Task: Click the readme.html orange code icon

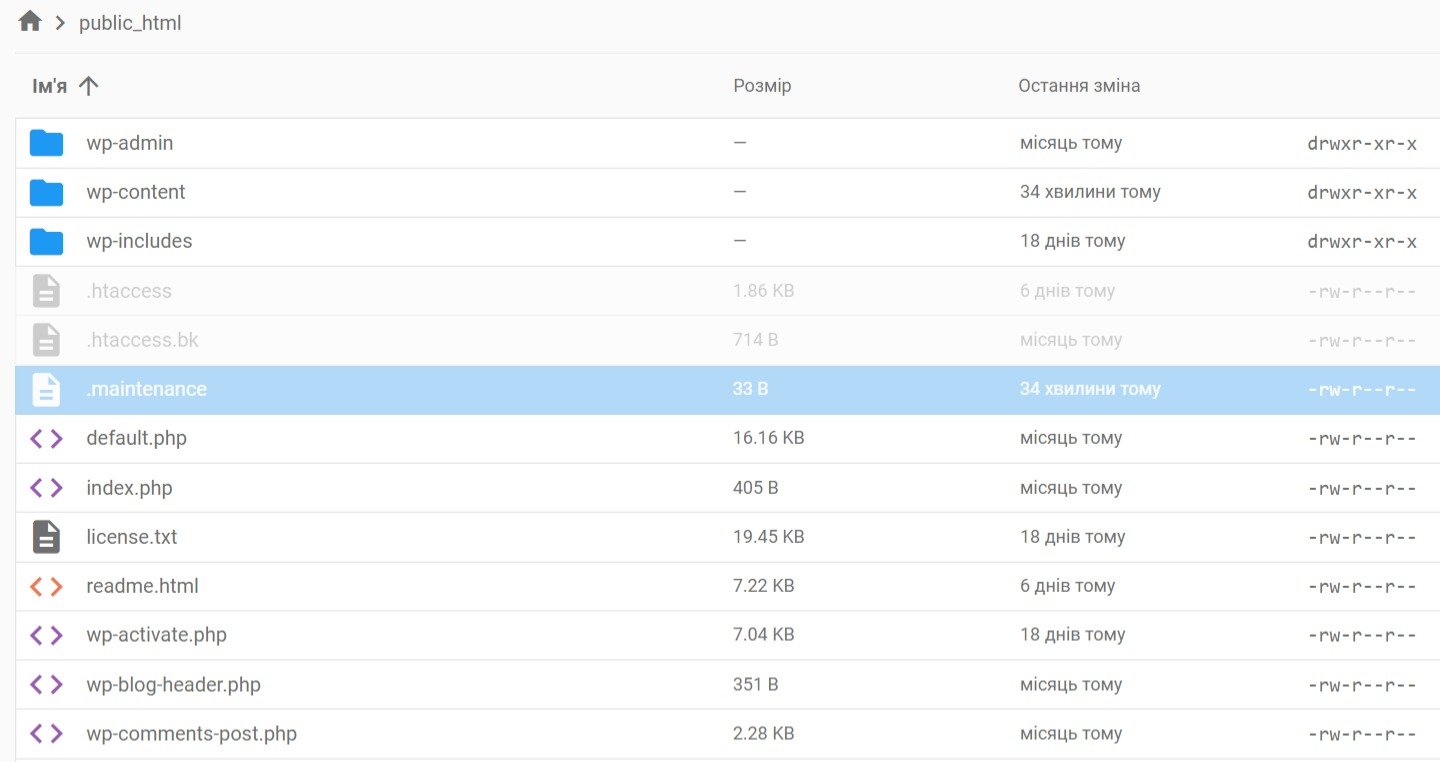Action: click(46, 586)
